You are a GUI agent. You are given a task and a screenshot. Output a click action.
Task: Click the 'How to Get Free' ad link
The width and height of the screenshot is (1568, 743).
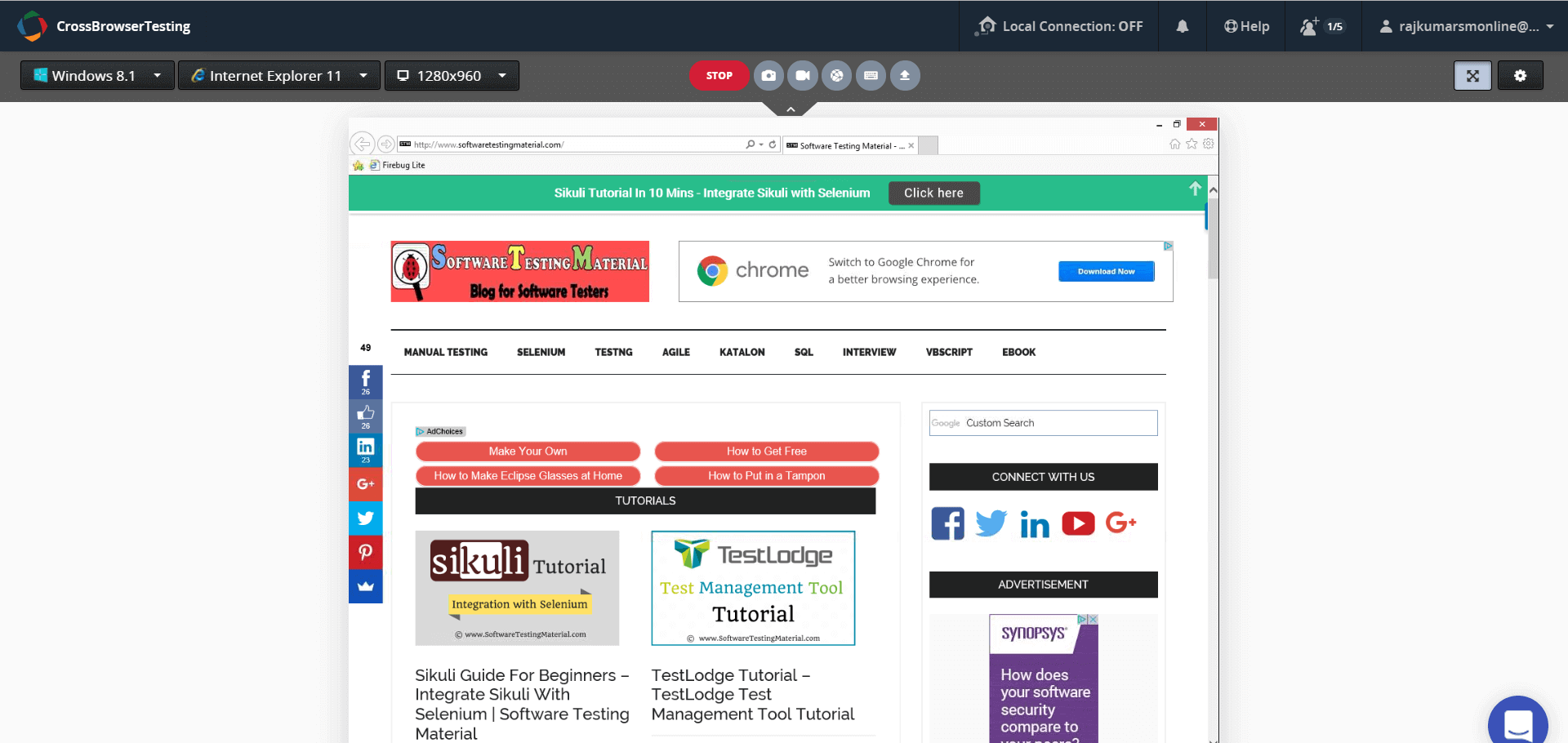click(x=766, y=451)
